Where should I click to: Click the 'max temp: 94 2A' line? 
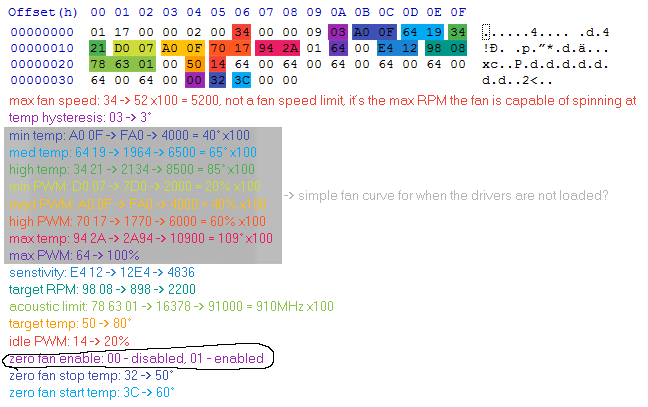tap(141, 238)
